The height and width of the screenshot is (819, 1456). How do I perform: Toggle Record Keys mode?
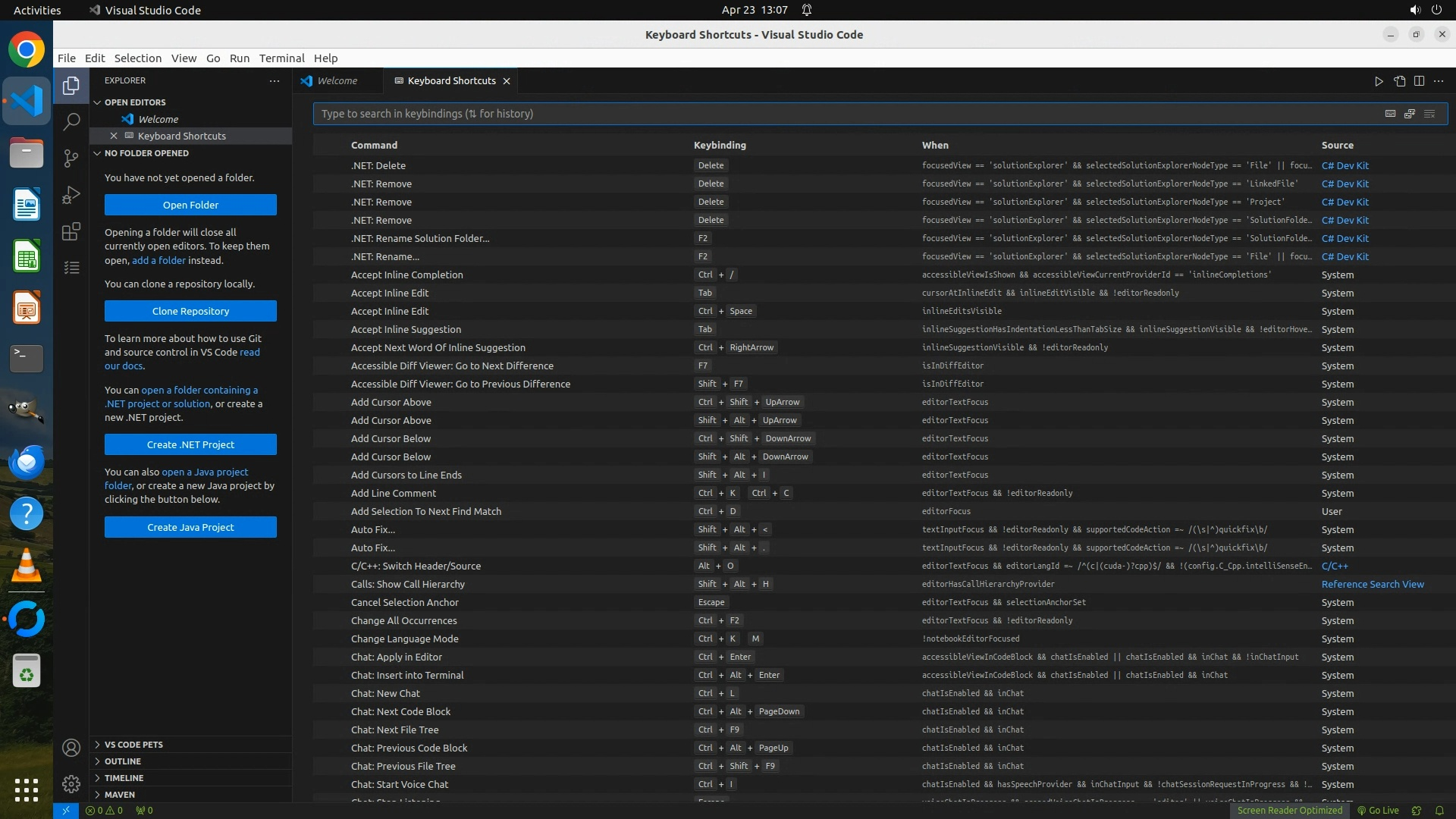(x=1390, y=114)
